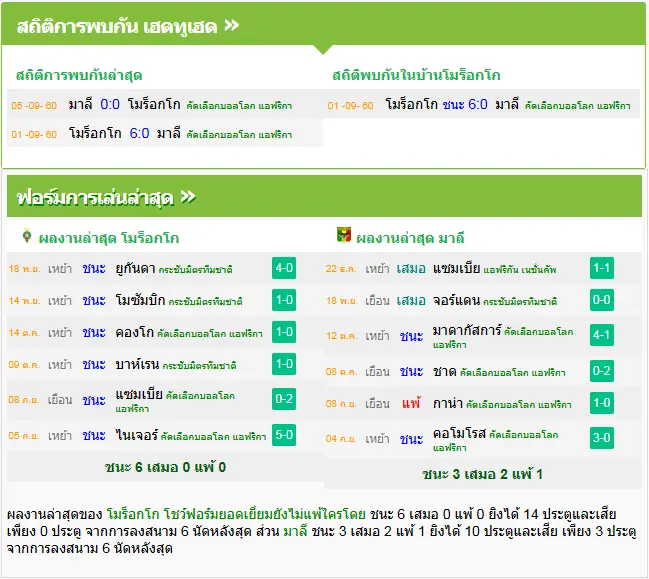This screenshot has height=579, width=649.
Task: Click the green มาลี link in summary paragraph
Action: pyautogui.click(x=295, y=531)
